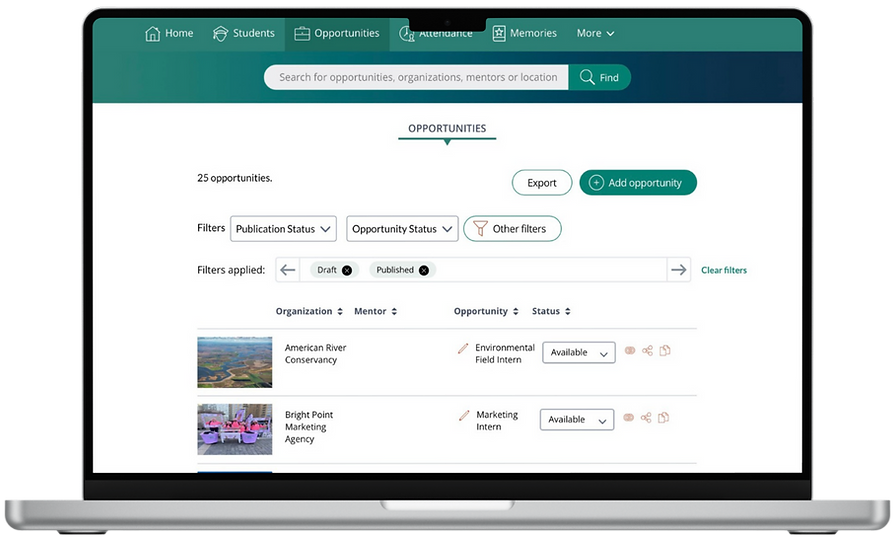Change Marketing Intern status dropdown

point(577,420)
